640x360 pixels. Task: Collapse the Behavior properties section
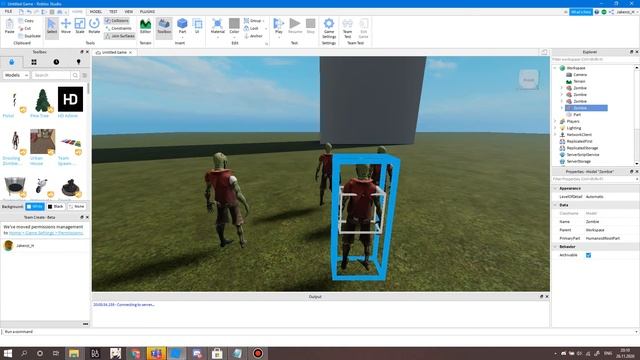point(556,247)
